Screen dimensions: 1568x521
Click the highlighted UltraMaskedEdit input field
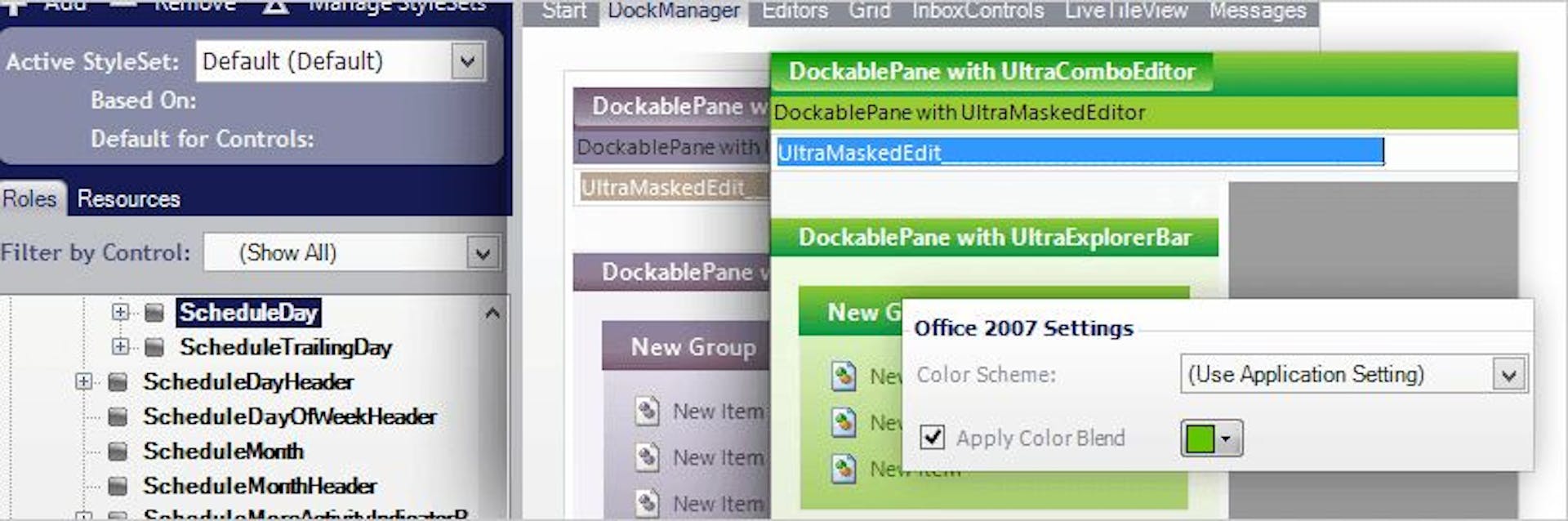click(x=1080, y=152)
